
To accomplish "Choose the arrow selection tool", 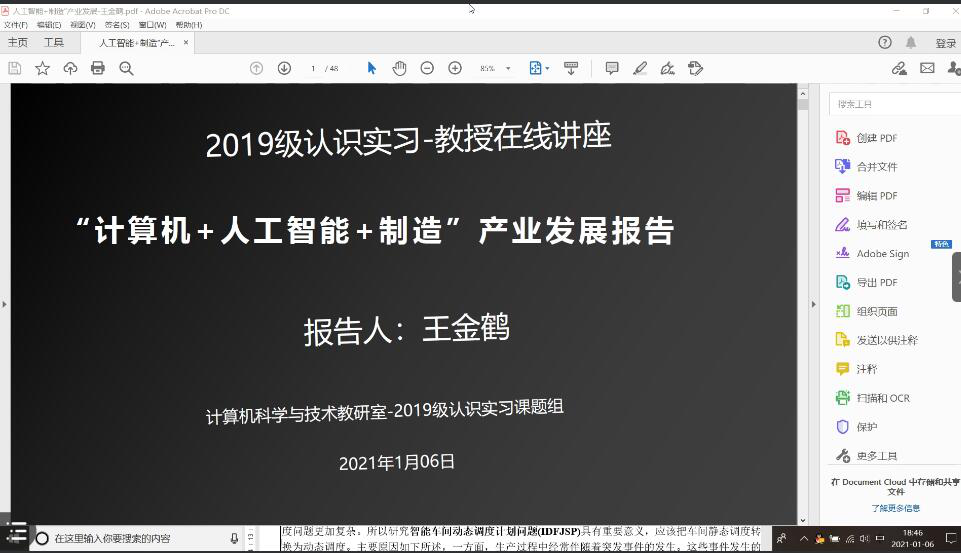I will point(372,68).
